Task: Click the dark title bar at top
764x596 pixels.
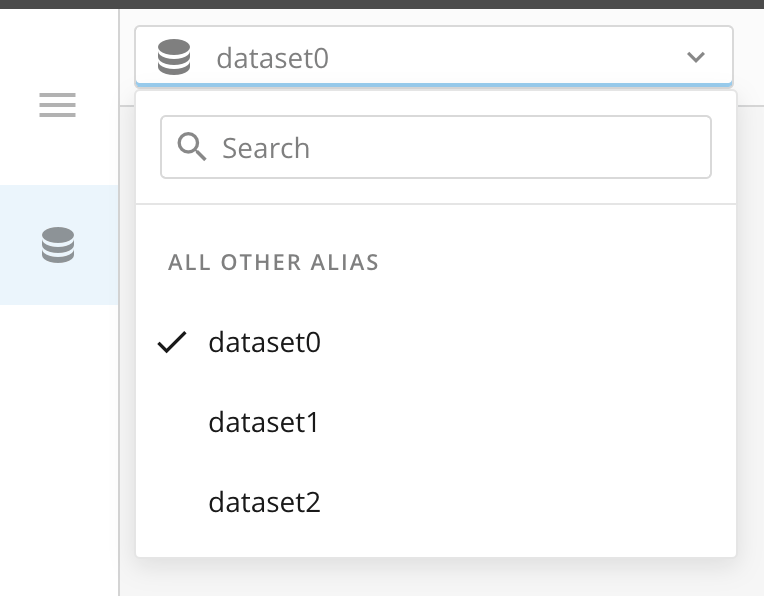Action: [x=382, y=4]
